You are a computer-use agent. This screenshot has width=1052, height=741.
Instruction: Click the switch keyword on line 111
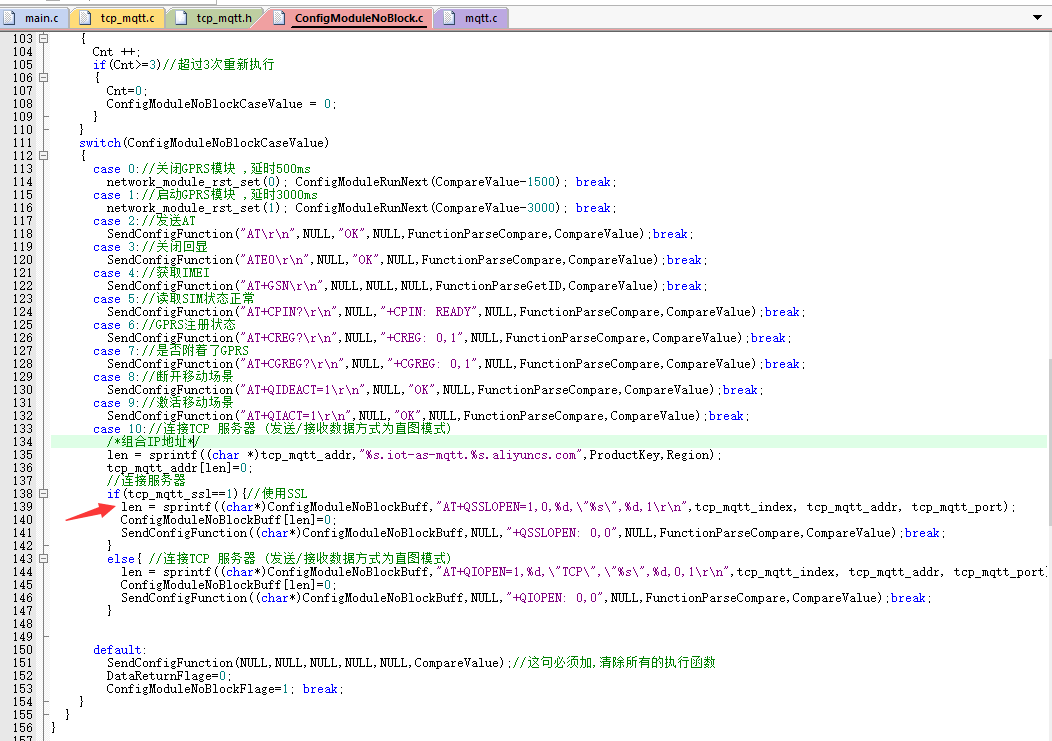pos(100,143)
